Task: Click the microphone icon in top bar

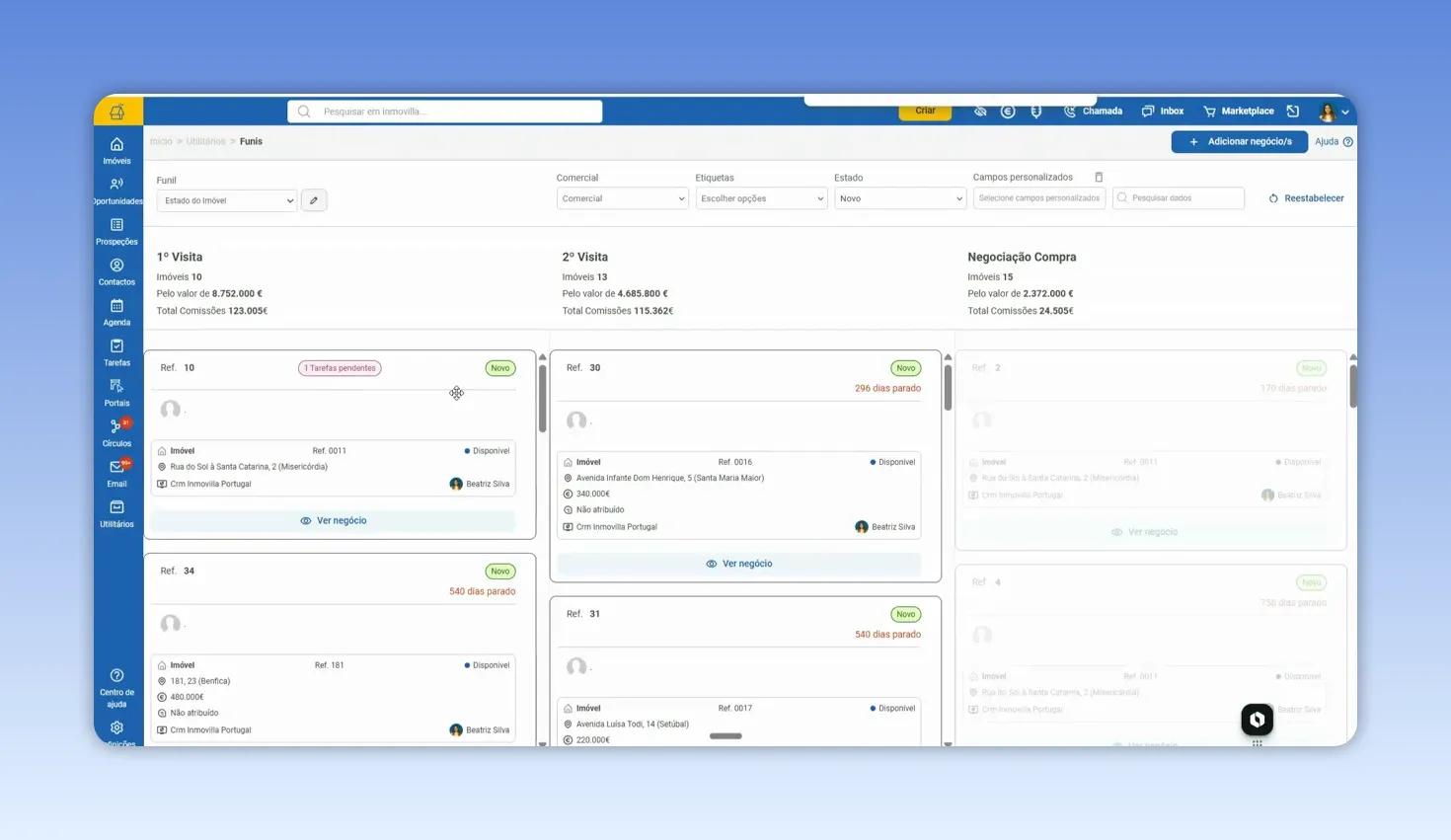Action: 1036,112
